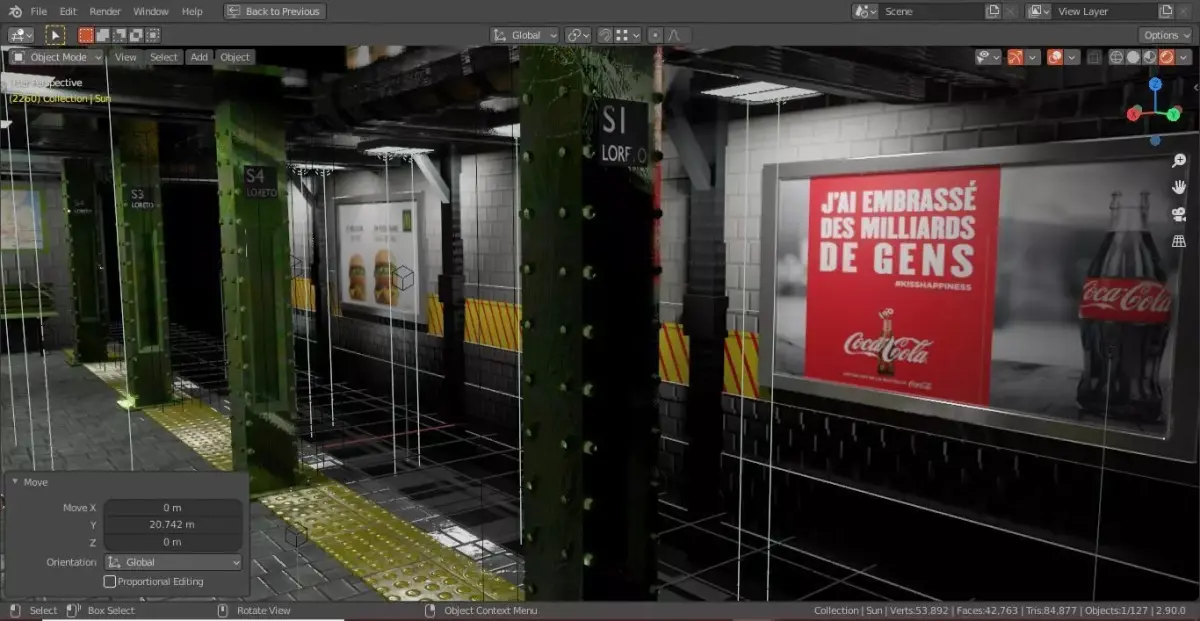Click the Rotate View status bar icon

222,610
